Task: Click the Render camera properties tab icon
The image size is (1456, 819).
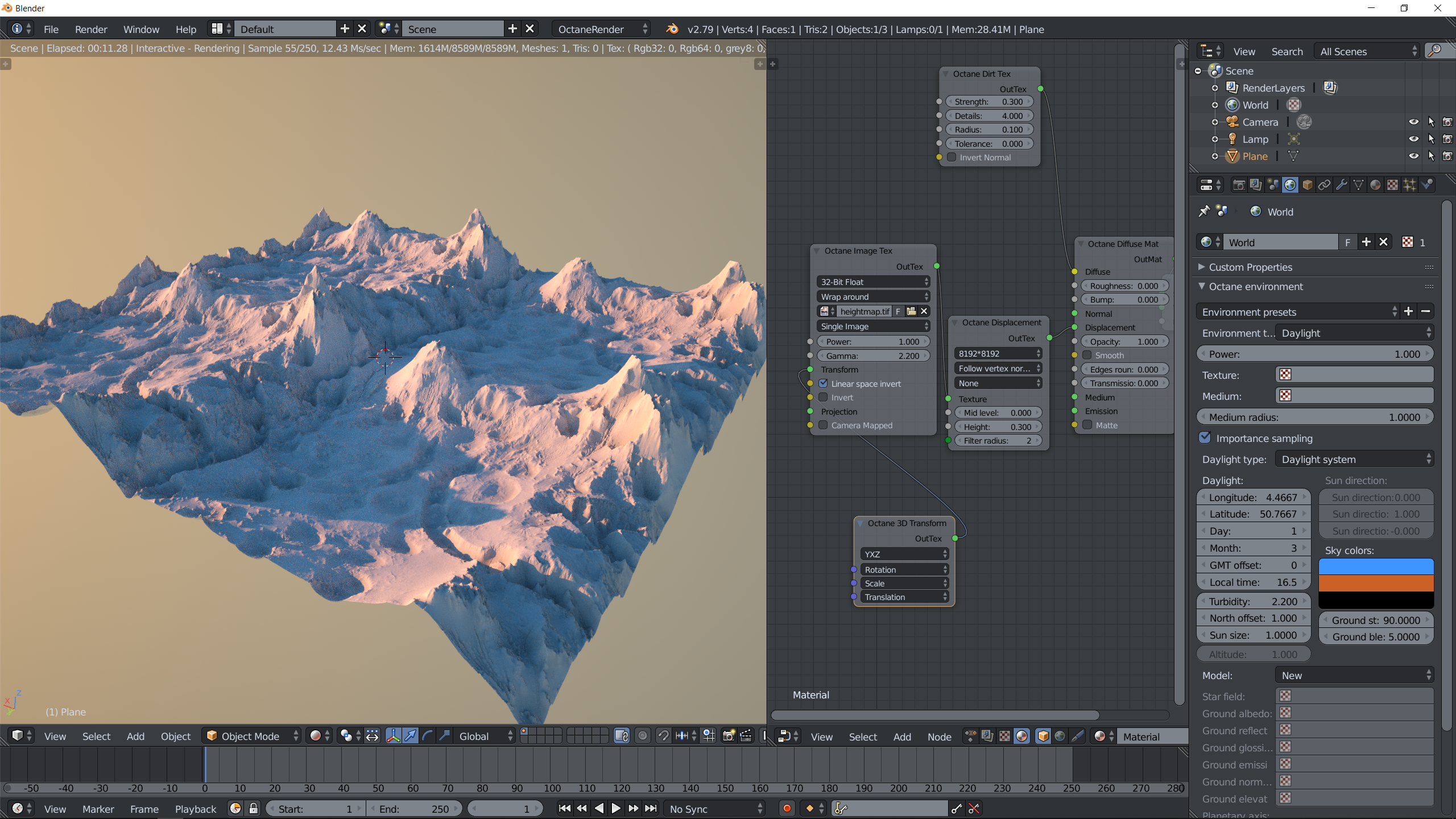Action: point(1238,185)
